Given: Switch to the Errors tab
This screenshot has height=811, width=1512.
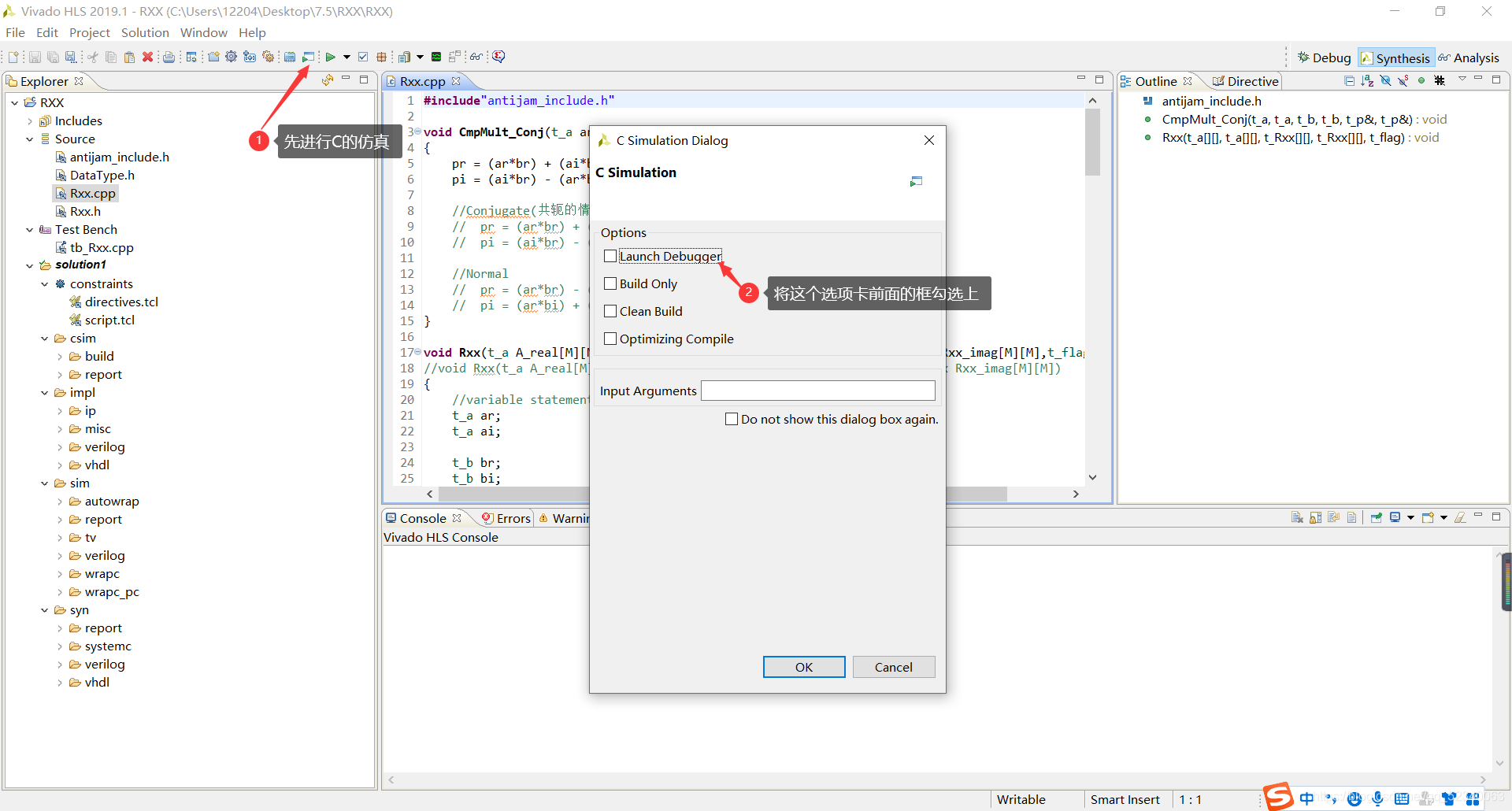Looking at the screenshot, I should (x=506, y=518).
